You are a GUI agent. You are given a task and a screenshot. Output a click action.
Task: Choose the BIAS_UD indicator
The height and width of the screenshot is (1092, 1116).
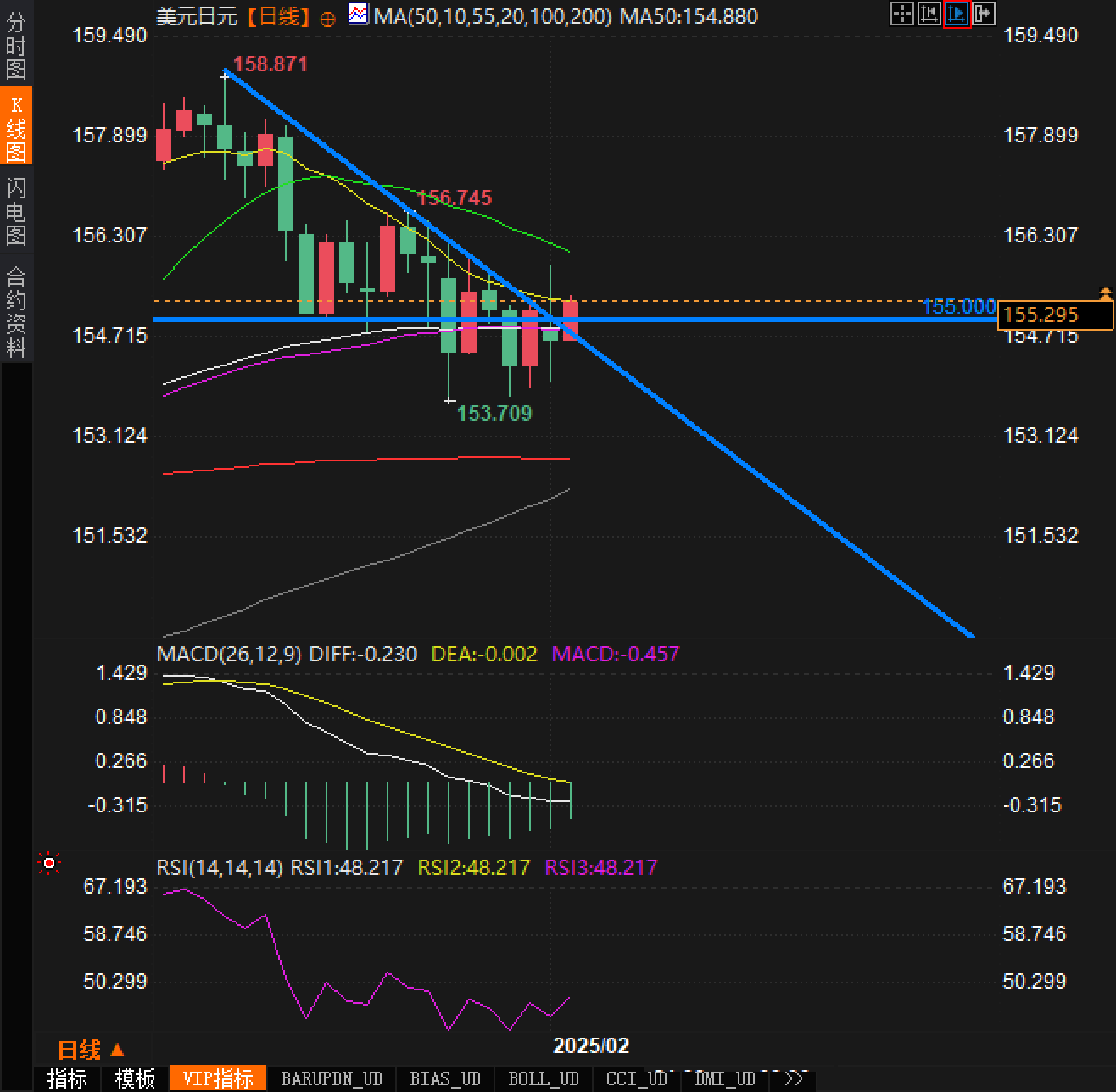tap(445, 1078)
